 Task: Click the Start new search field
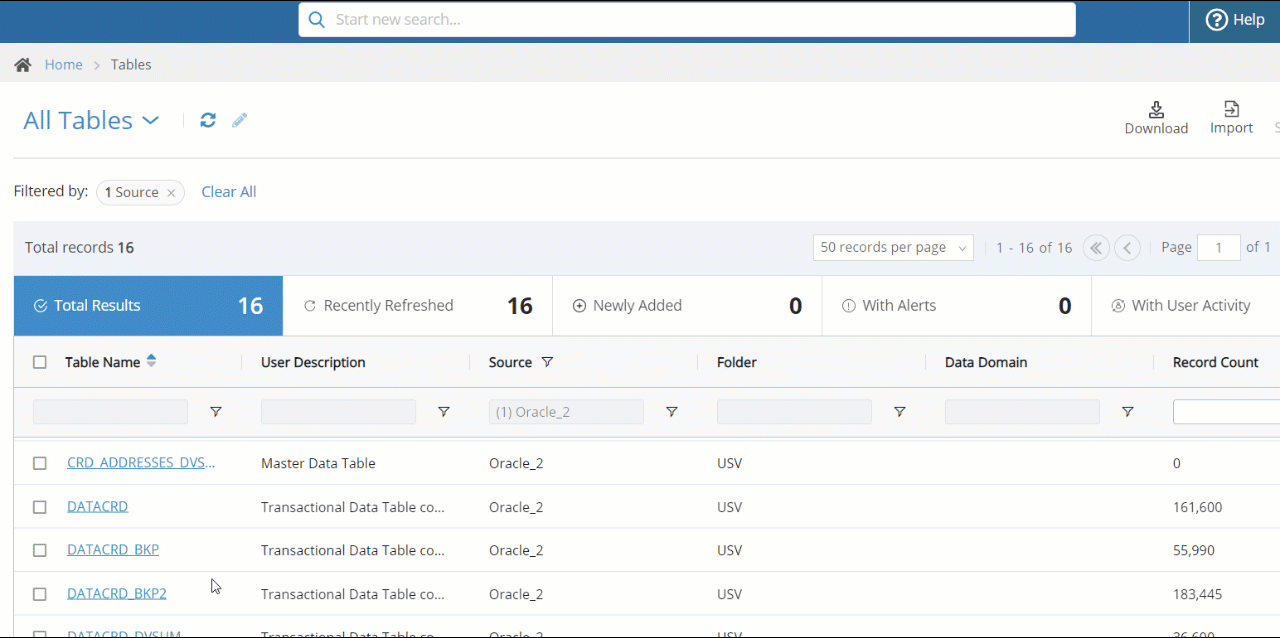[687, 20]
